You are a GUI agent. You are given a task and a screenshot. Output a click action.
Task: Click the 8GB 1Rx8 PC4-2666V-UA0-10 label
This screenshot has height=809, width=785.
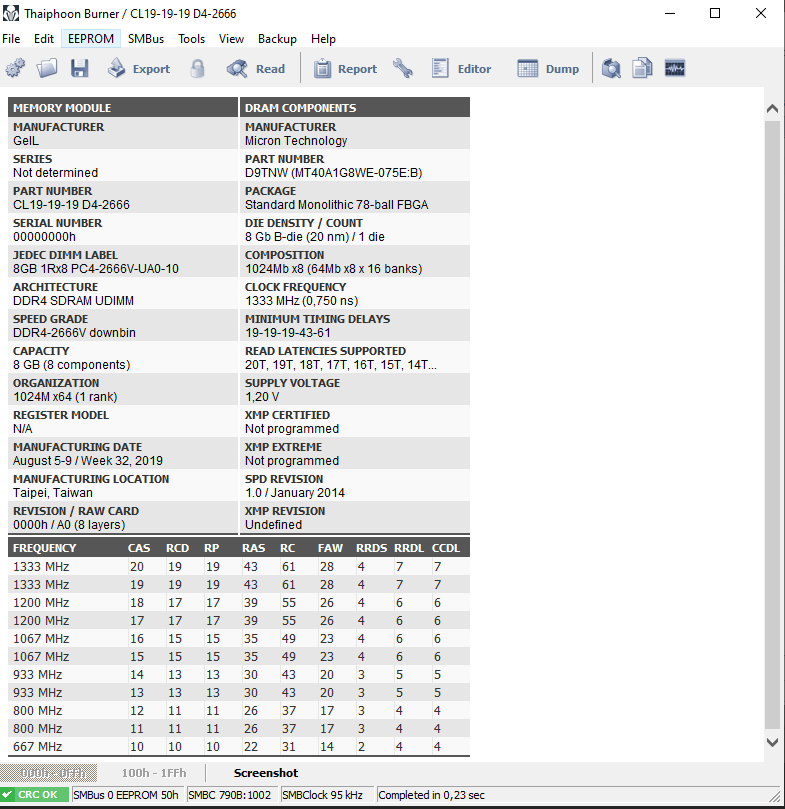pyautogui.click(x=96, y=269)
